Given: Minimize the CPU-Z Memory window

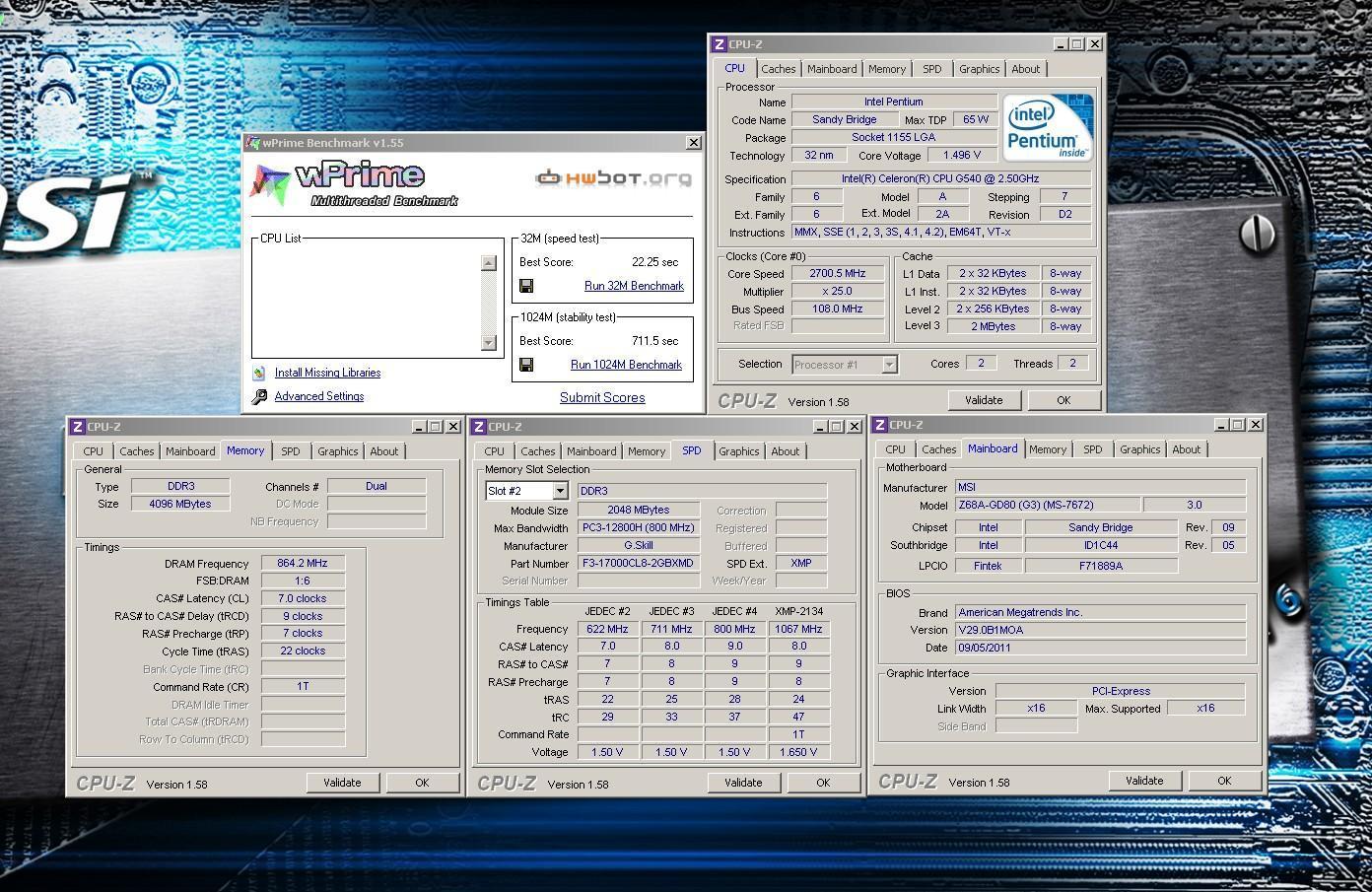Looking at the screenshot, I should tap(419, 427).
